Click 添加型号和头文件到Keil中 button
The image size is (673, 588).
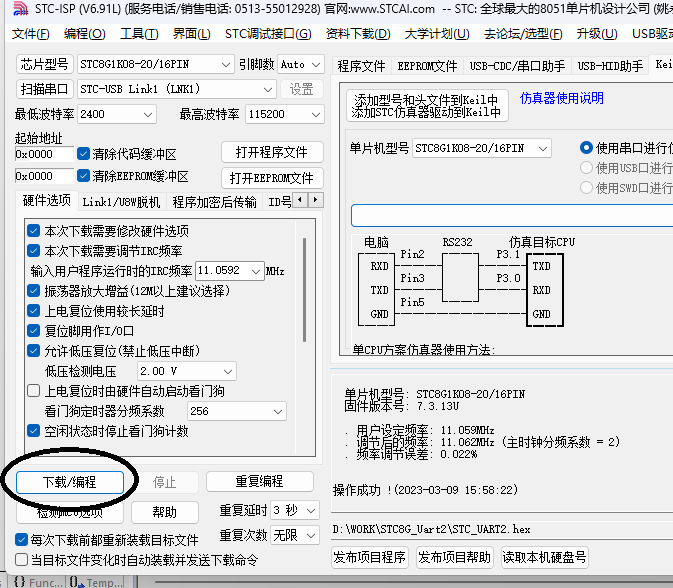point(427,106)
